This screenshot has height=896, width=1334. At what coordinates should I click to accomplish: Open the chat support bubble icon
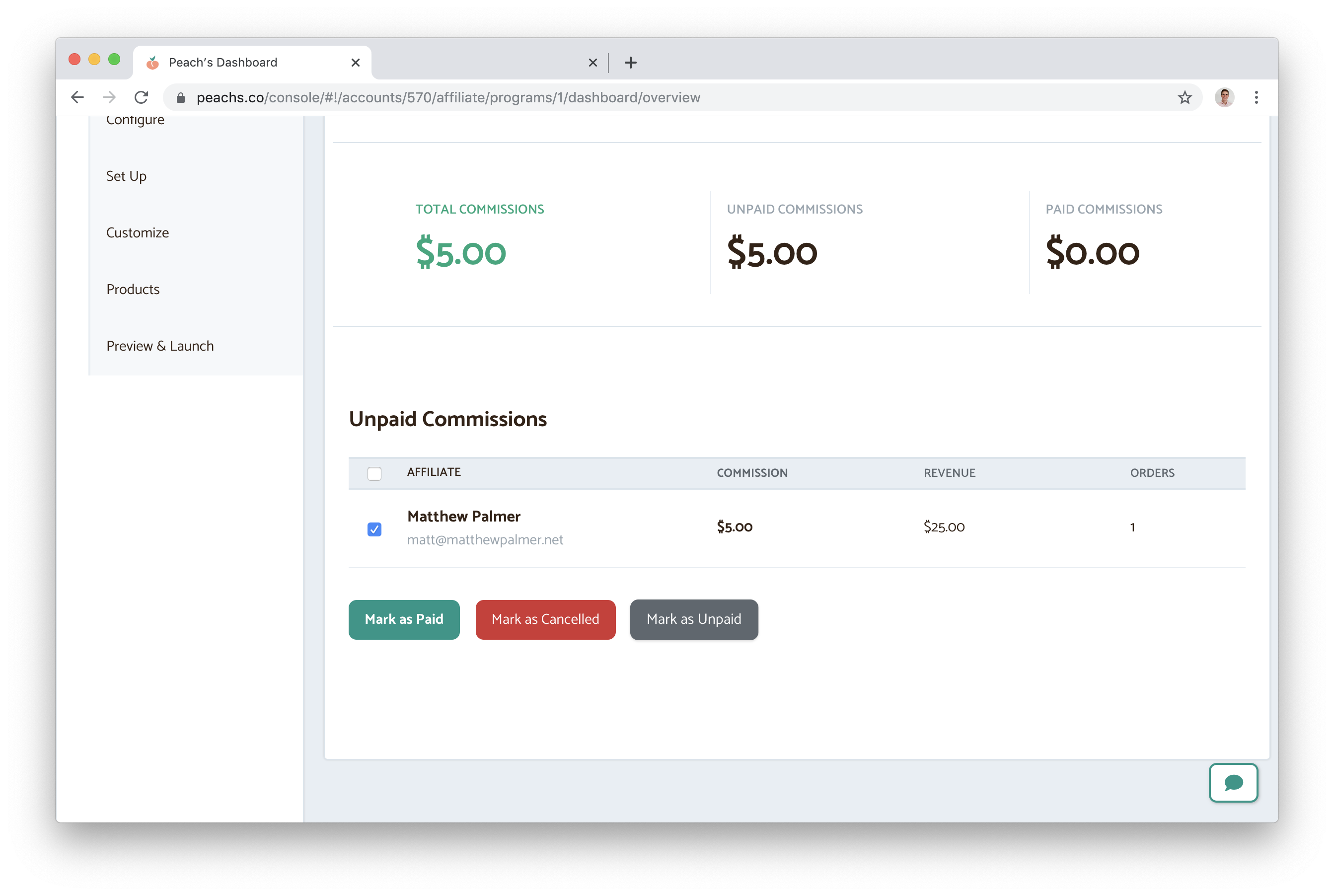tap(1233, 782)
